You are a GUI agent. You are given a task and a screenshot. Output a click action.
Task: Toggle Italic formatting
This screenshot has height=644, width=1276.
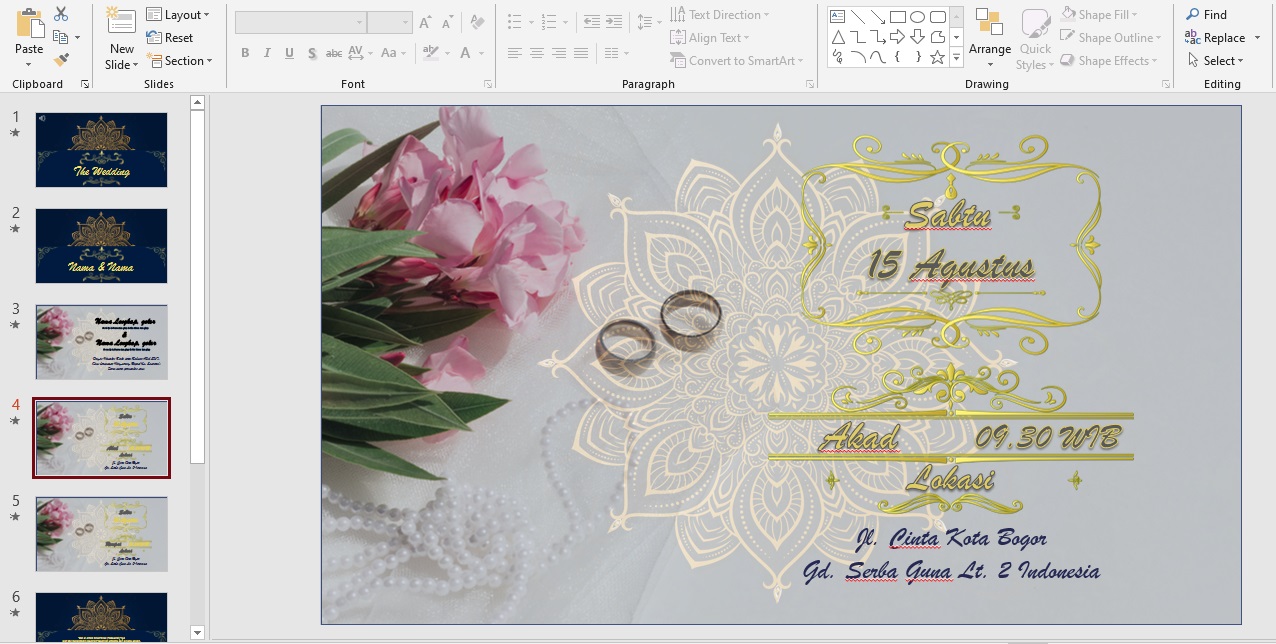click(267, 53)
